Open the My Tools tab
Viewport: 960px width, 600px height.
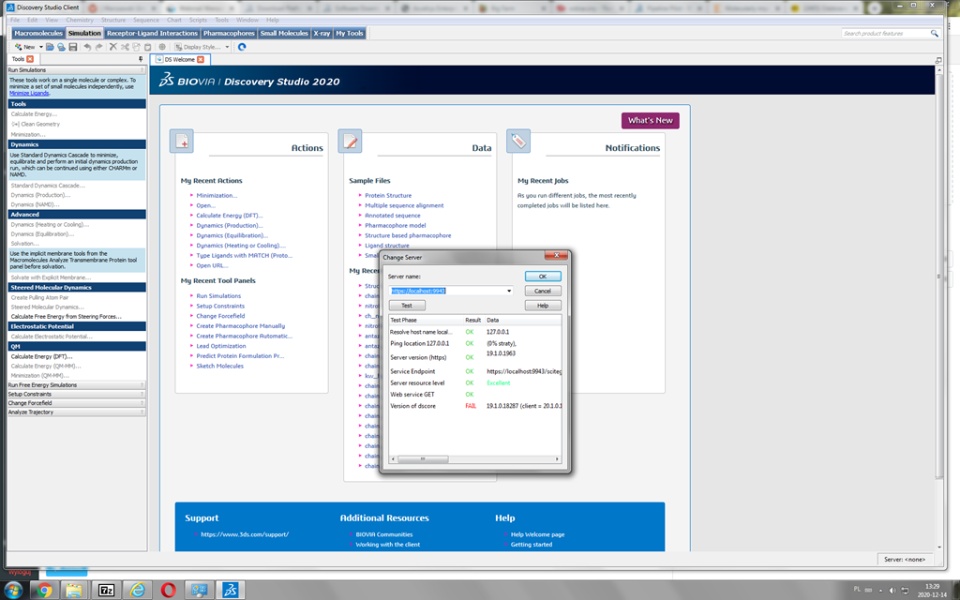click(x=350, y=33)
